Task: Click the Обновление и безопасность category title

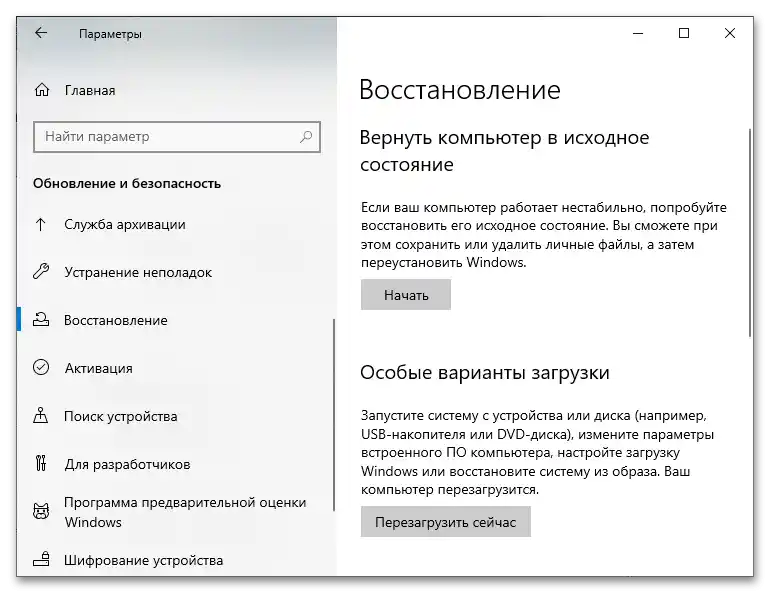Action: 127,184
